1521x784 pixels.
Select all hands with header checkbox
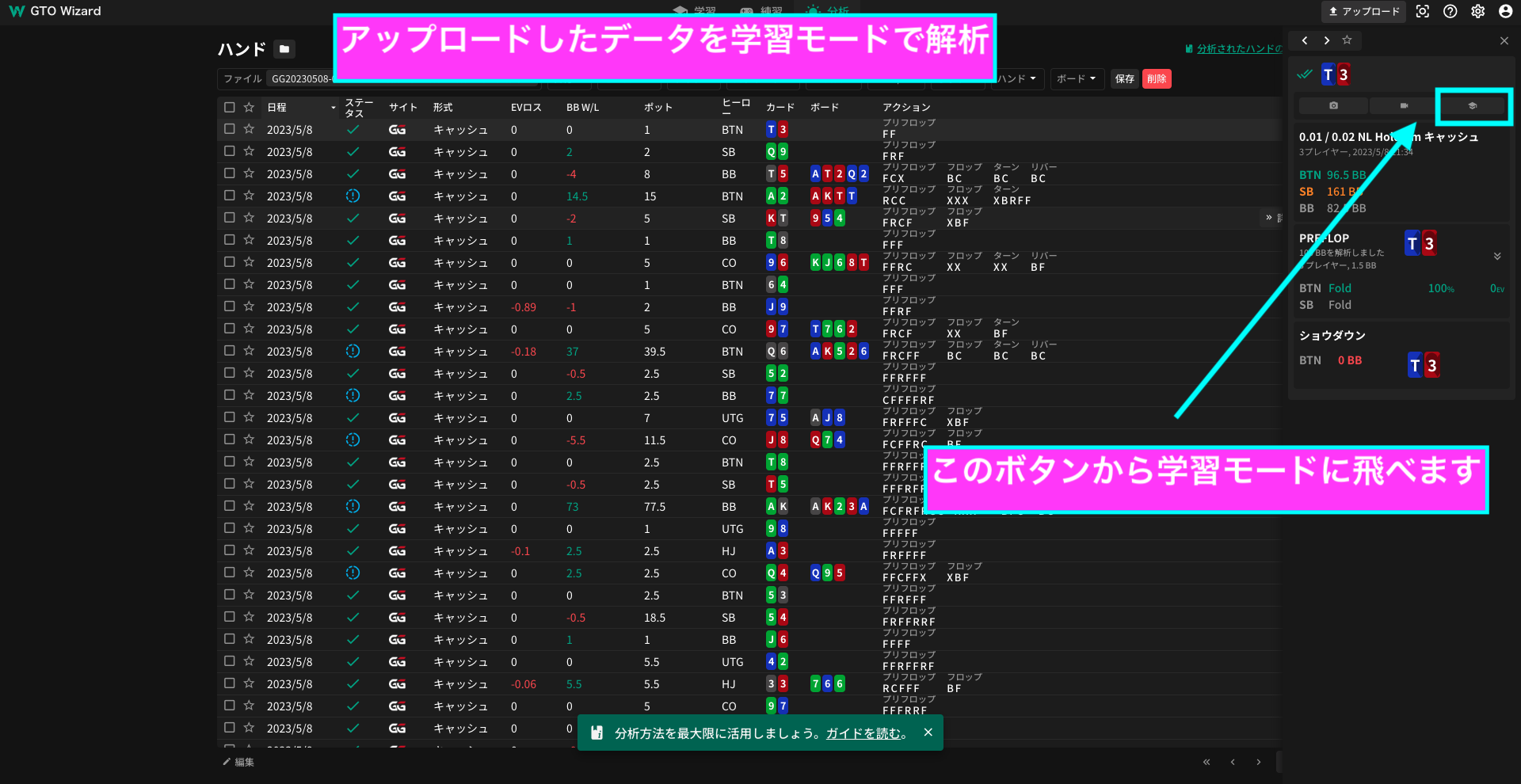[230, 107]
